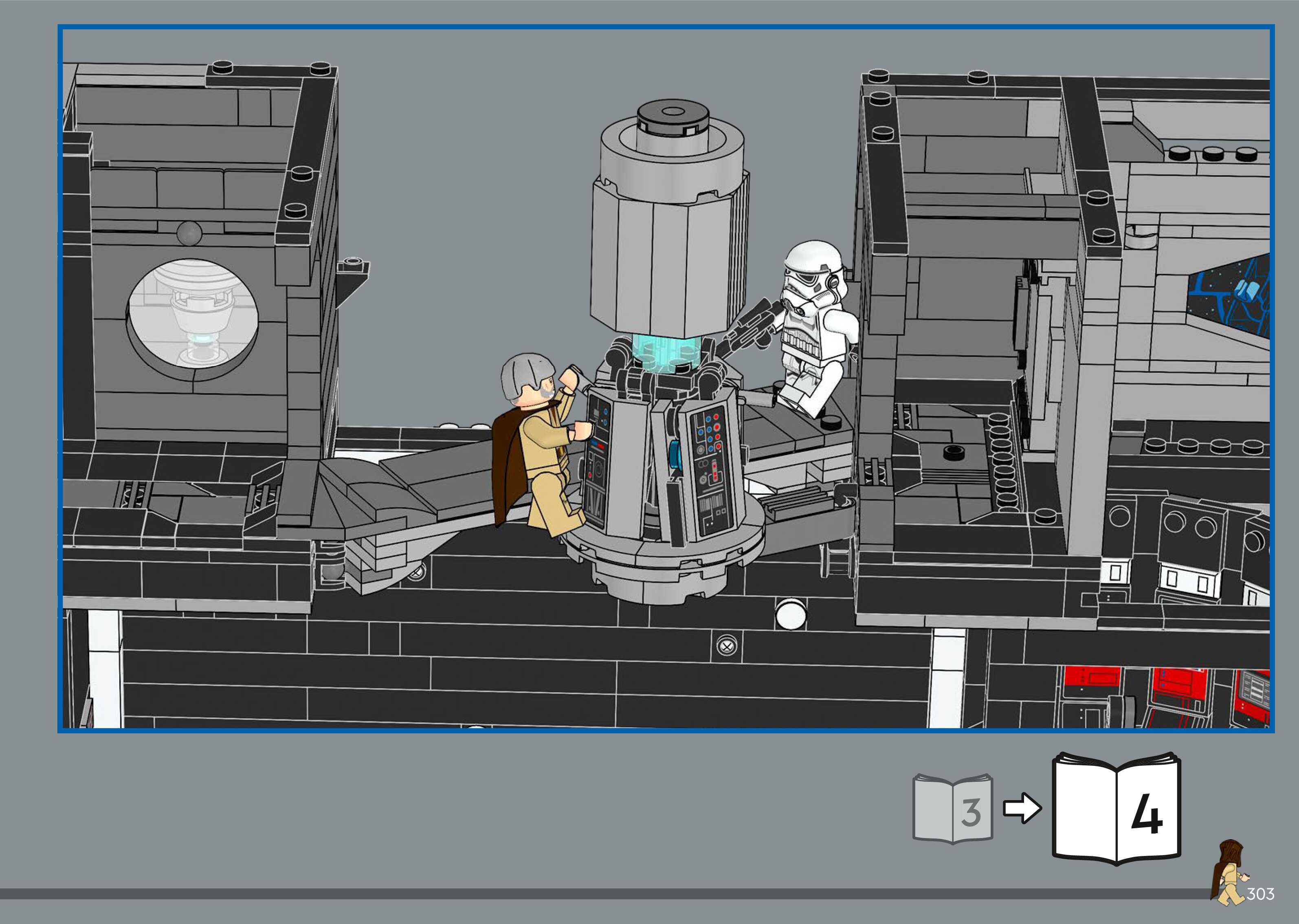Click the white arrow between the books
Viewport: 1299px width, 924px height.
[x=1022, y=808]
